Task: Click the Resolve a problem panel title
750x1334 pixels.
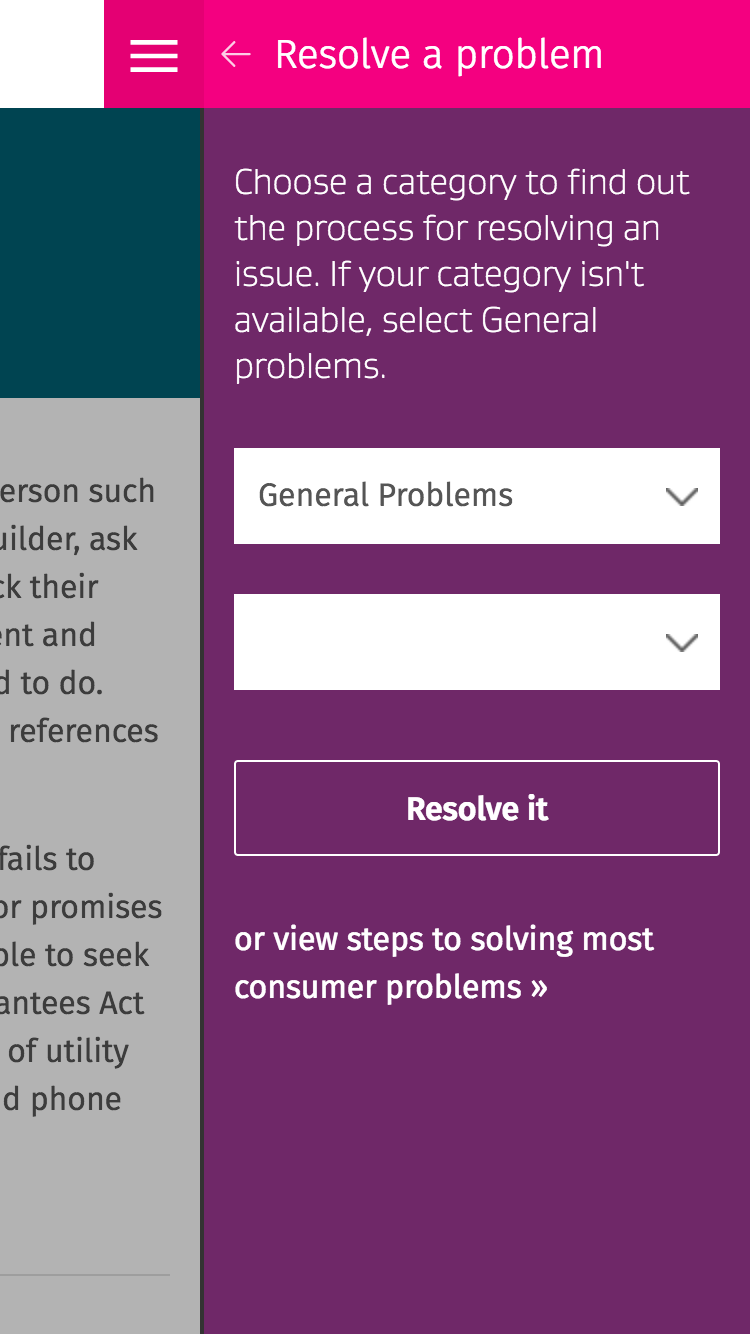Action: pos(438,55)
